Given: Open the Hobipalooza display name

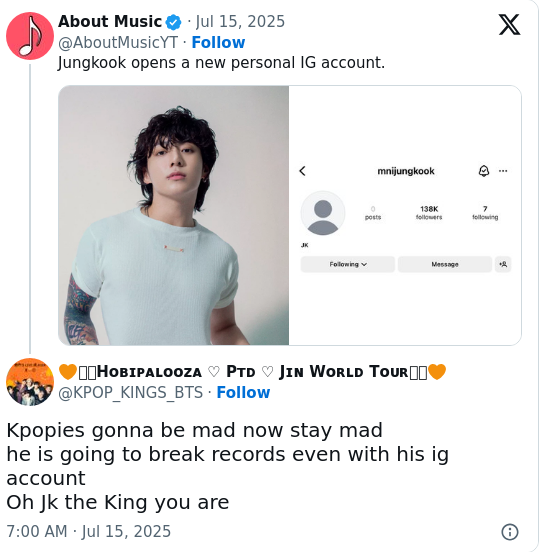Looking at the screenshot, I should point(252,372).
